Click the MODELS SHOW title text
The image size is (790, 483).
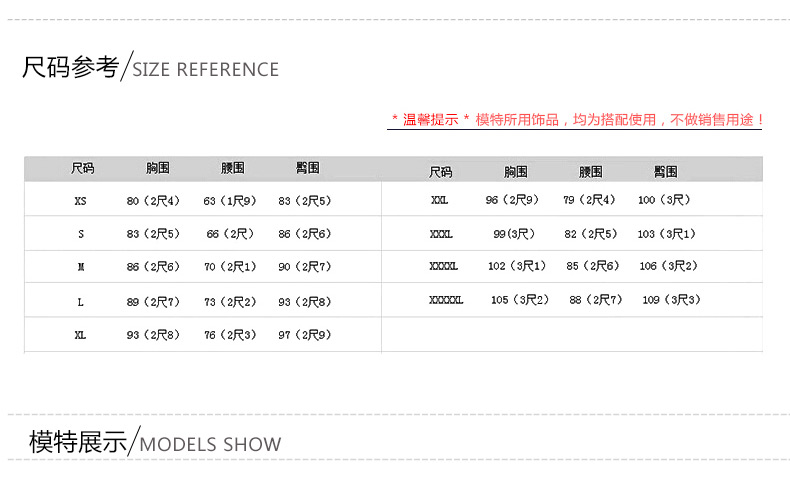pos(210,444)
